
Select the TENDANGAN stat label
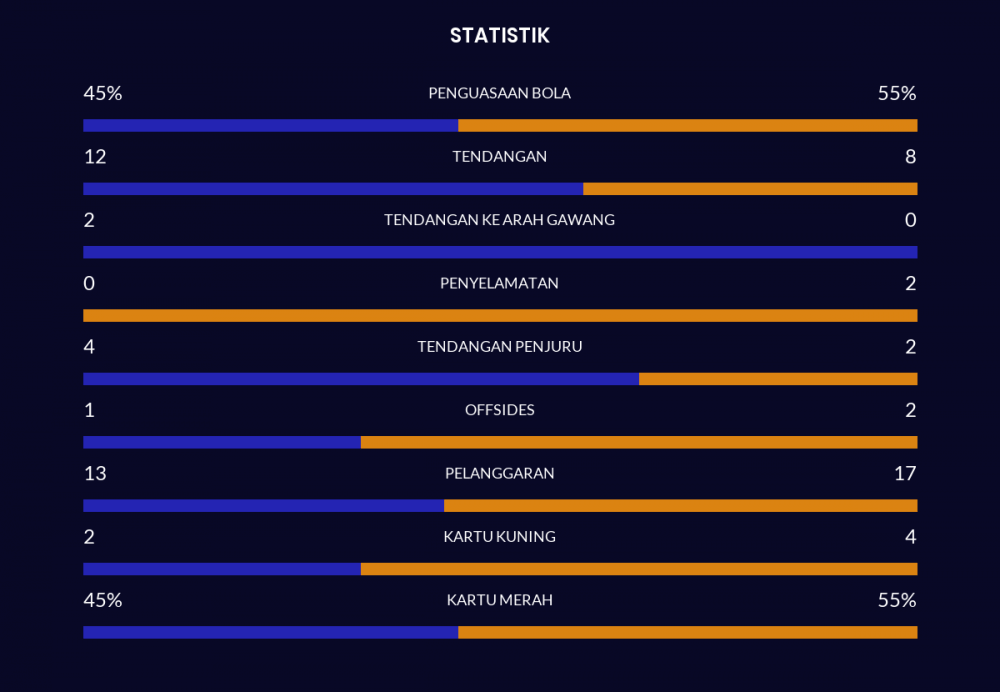point(499,156)
